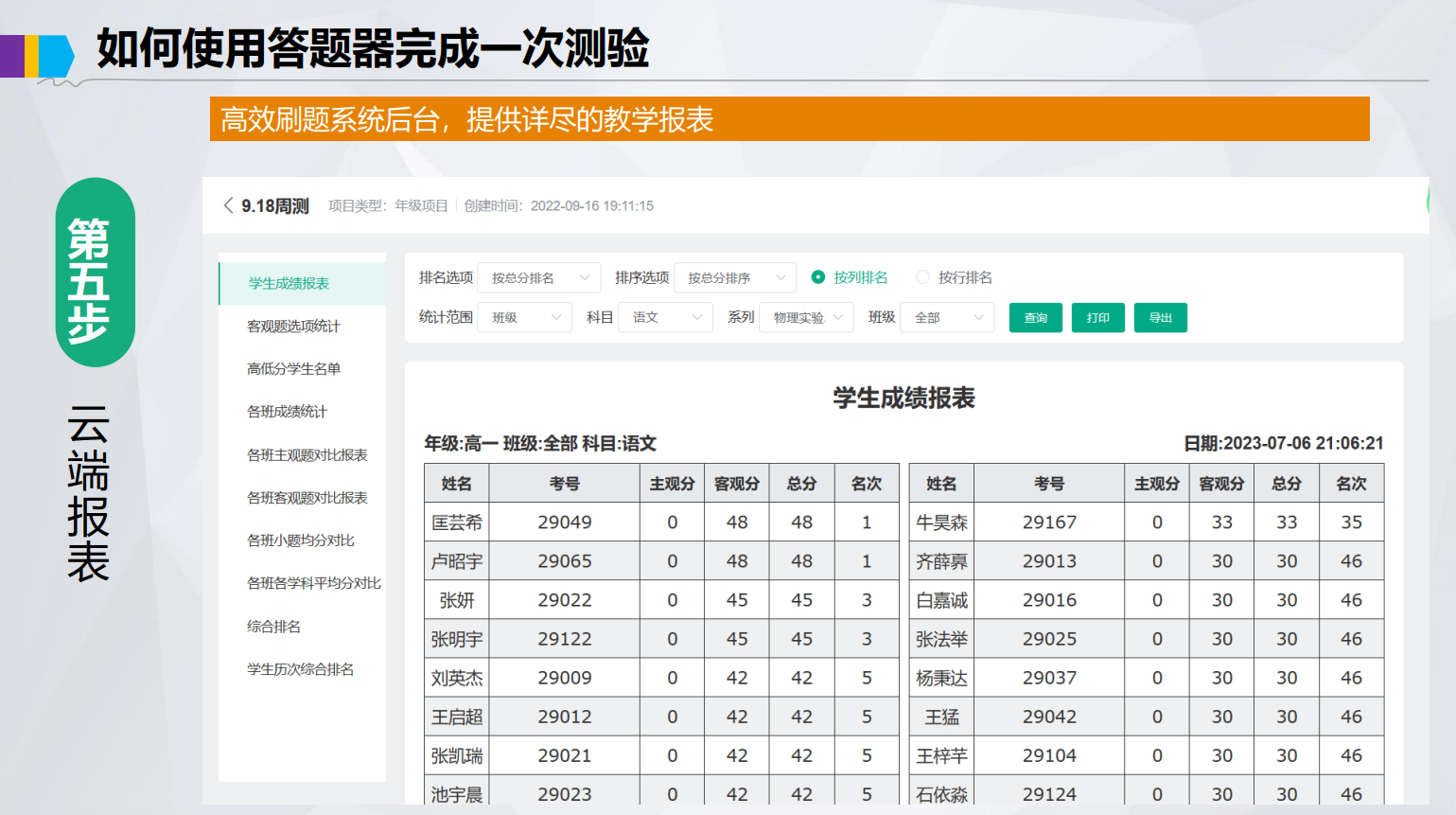Open 学生历次综合排名 in the sidebar

(x=301, y=669)
